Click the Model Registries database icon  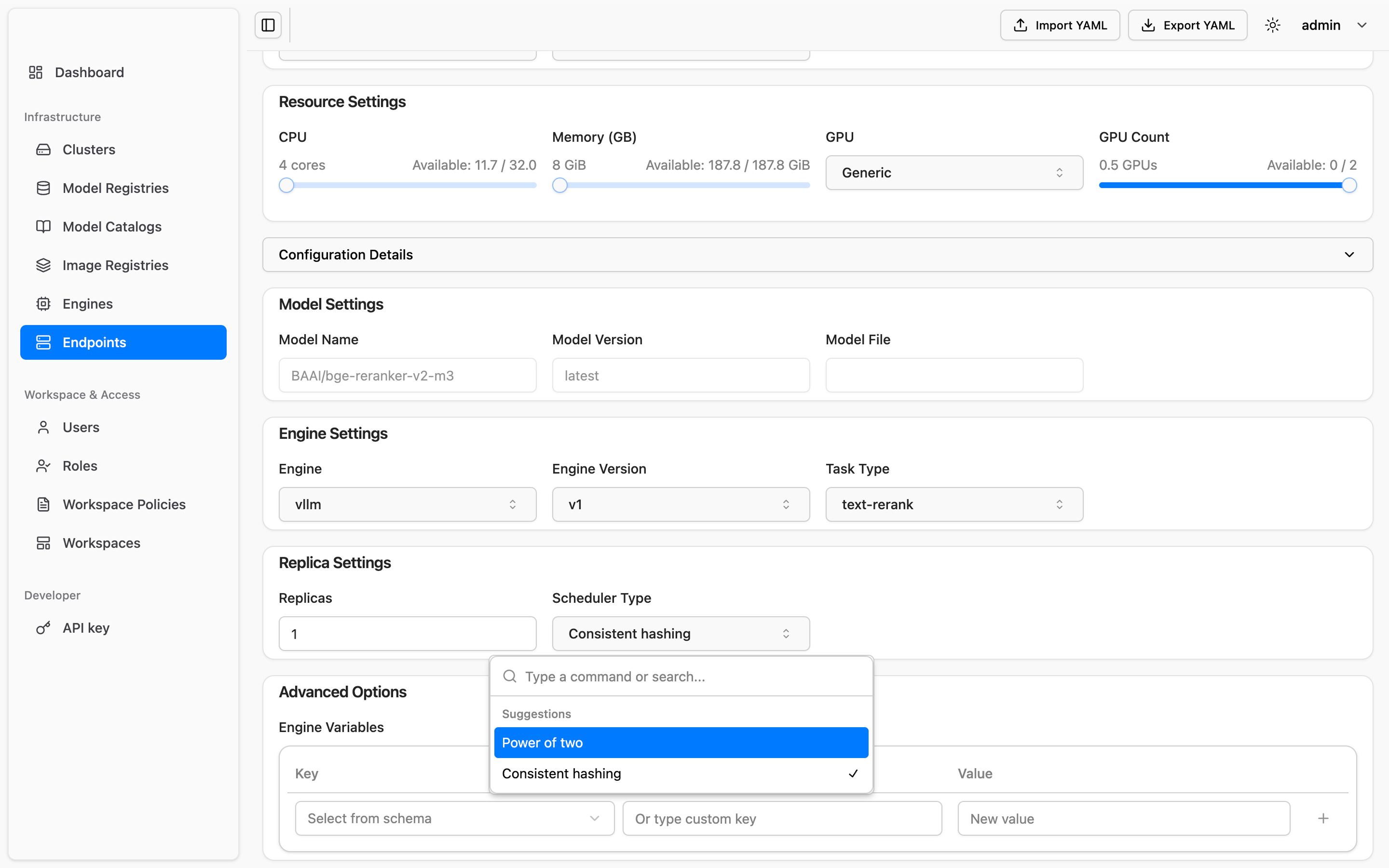[43, 188]
